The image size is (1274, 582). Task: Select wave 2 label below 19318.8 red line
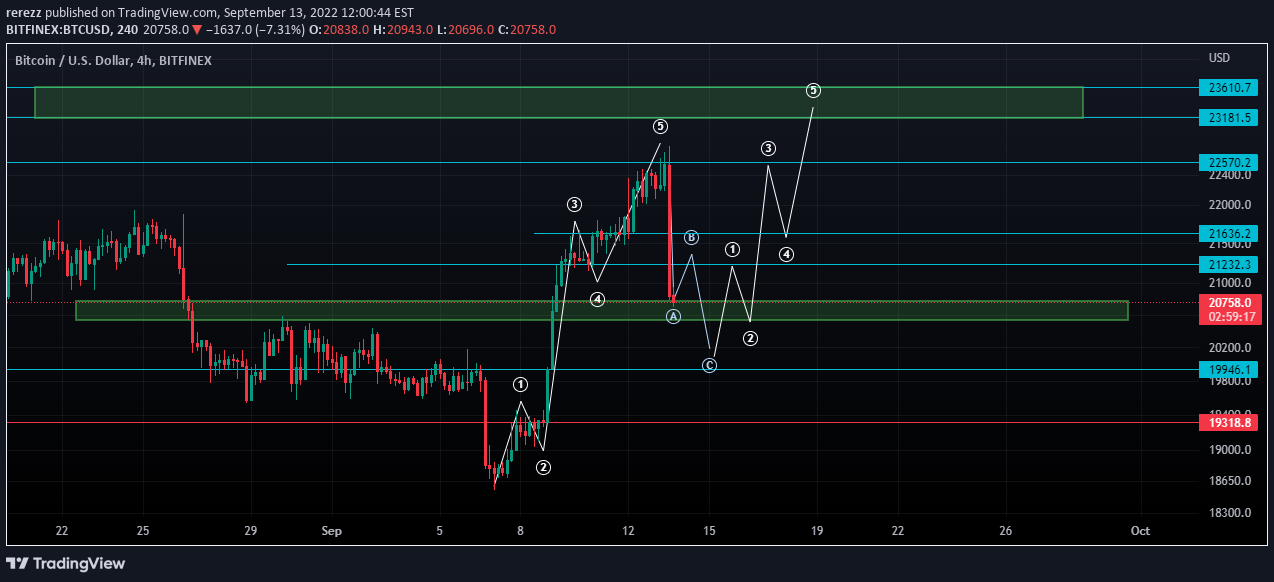tap(543, 467)
